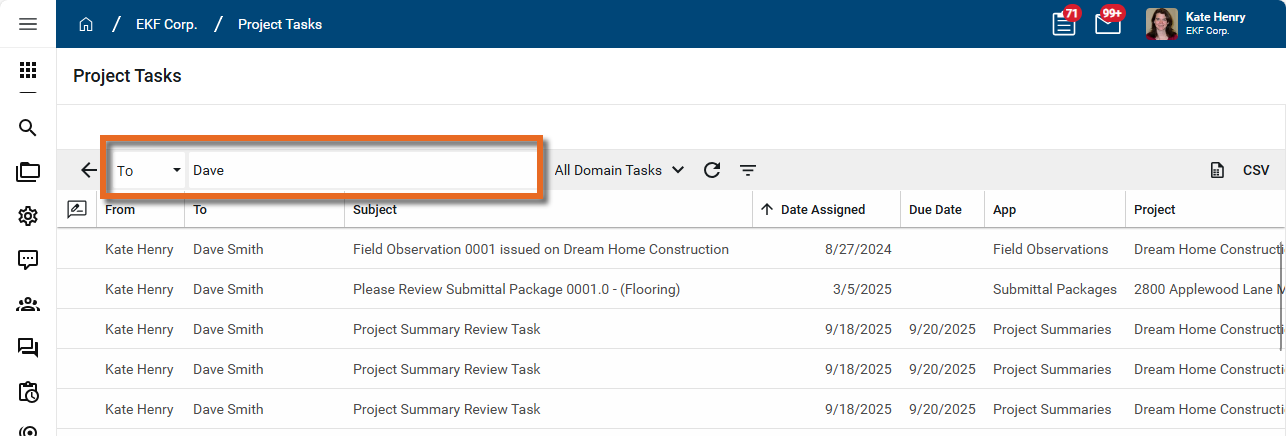Export the task list as CSV
The height and width of the screenshot is (436, 1286).
pyautogui.click(x=1240, y=170)
